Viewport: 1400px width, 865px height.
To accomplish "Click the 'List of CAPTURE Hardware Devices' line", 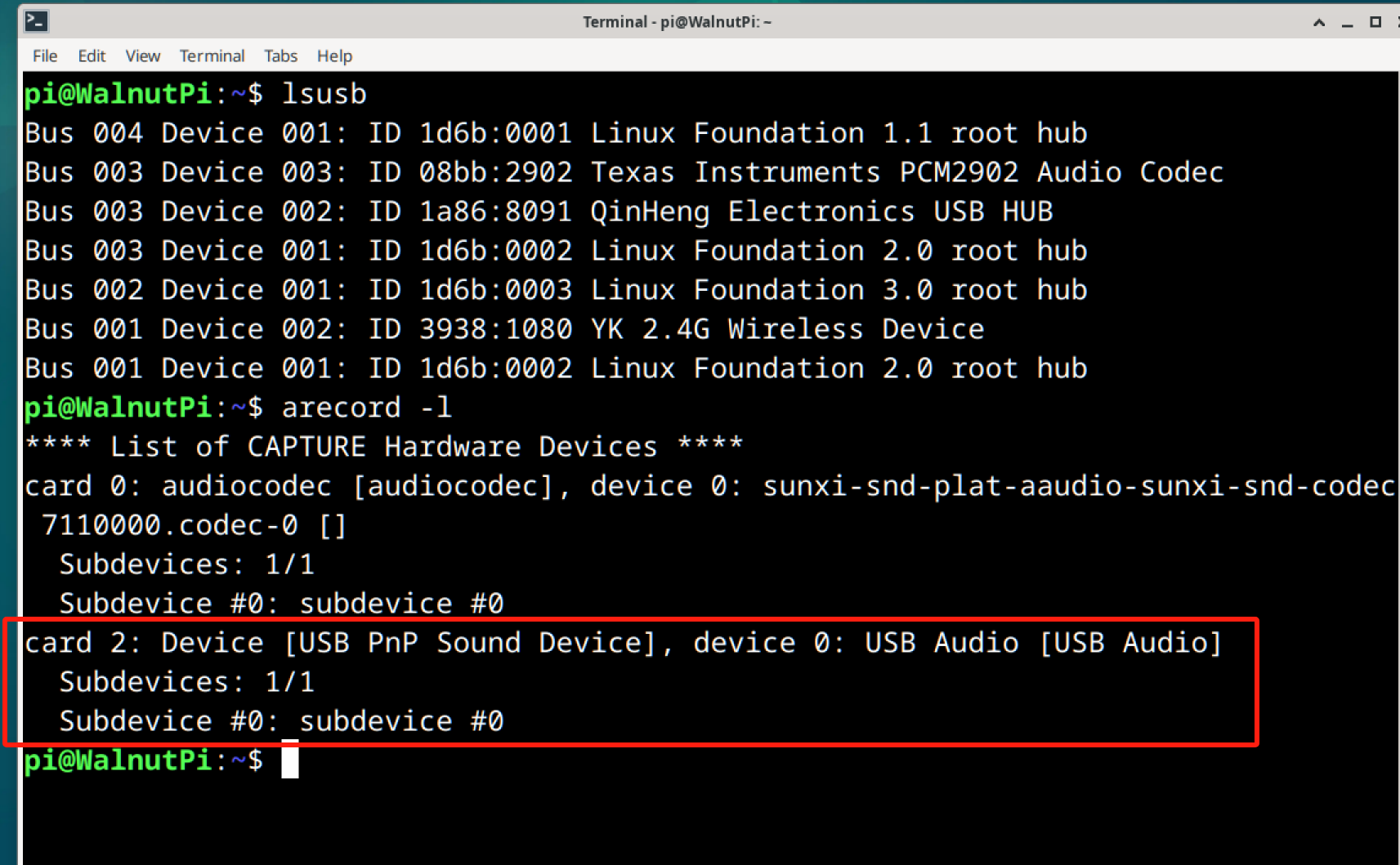I will point(384,447).
